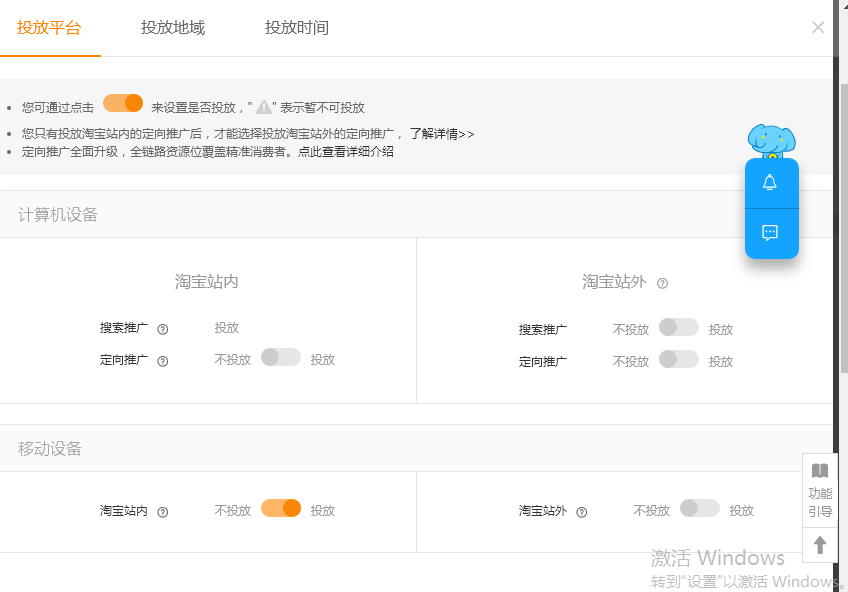848x592 pixels.
Task: Click the vertical scrollbar thumb
Action: click(x=844, y=228)
